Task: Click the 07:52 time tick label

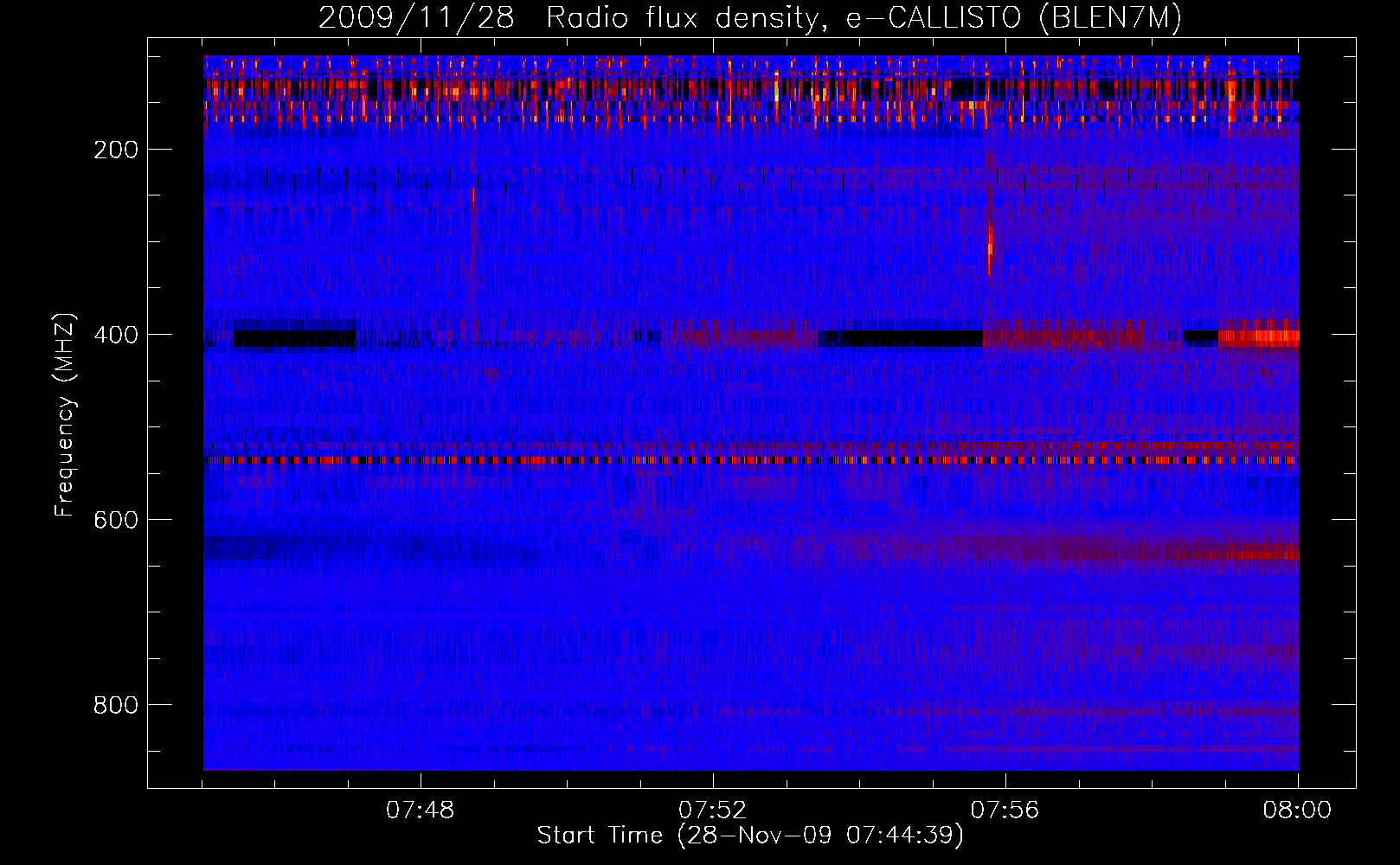Action: (x=713, y=811)
